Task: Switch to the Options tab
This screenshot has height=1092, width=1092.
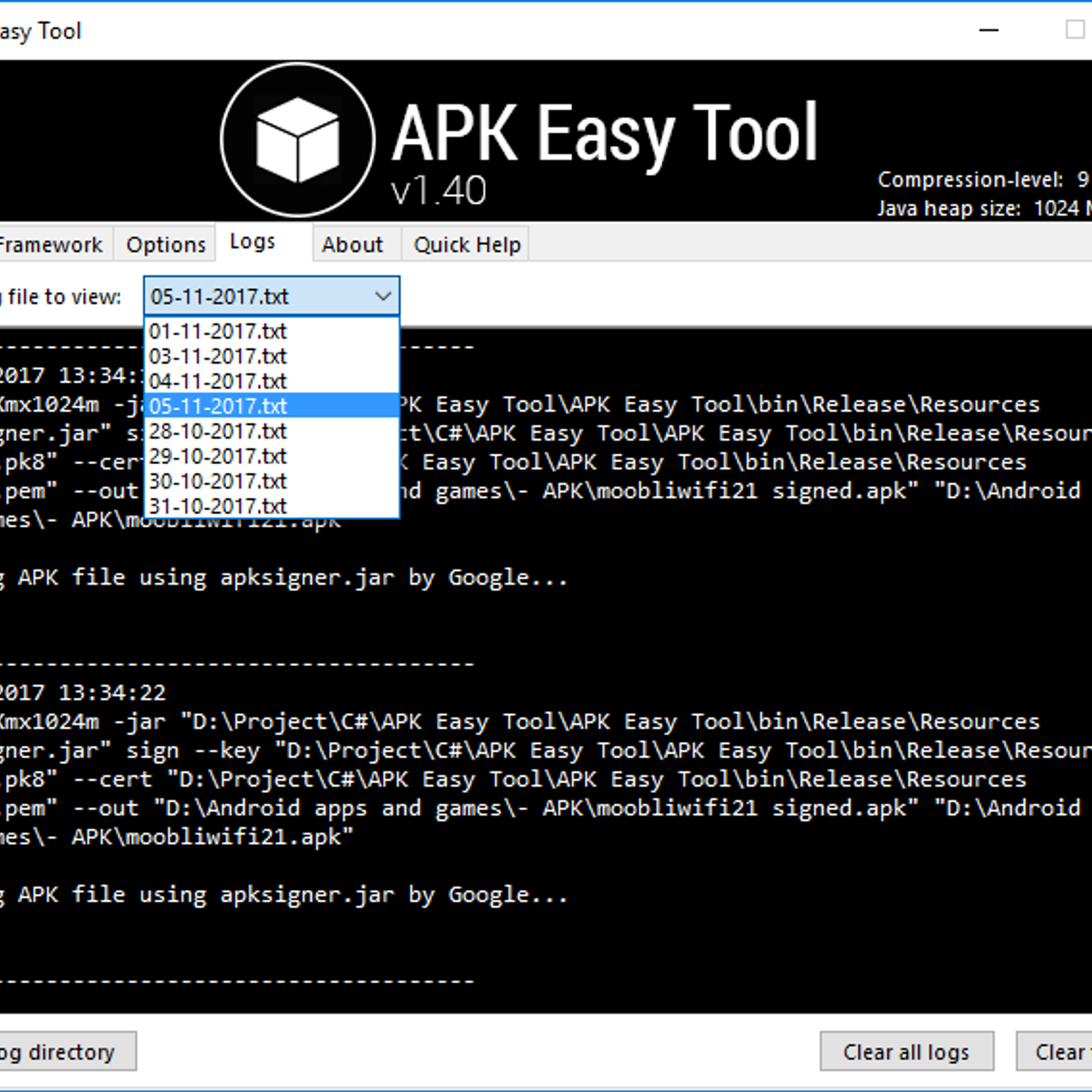Action: [165, 244]
